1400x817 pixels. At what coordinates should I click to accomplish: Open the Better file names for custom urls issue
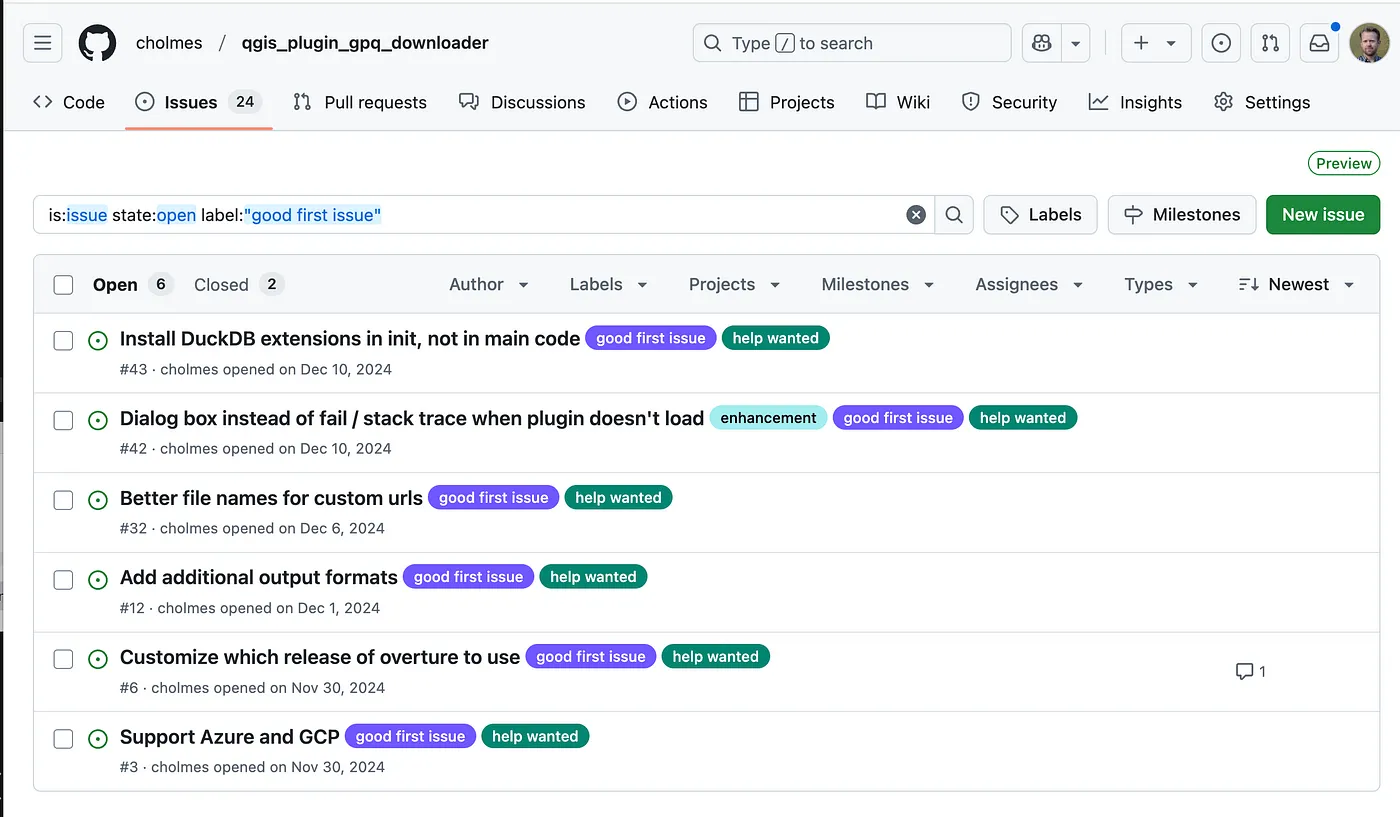[x=271, y=498]
